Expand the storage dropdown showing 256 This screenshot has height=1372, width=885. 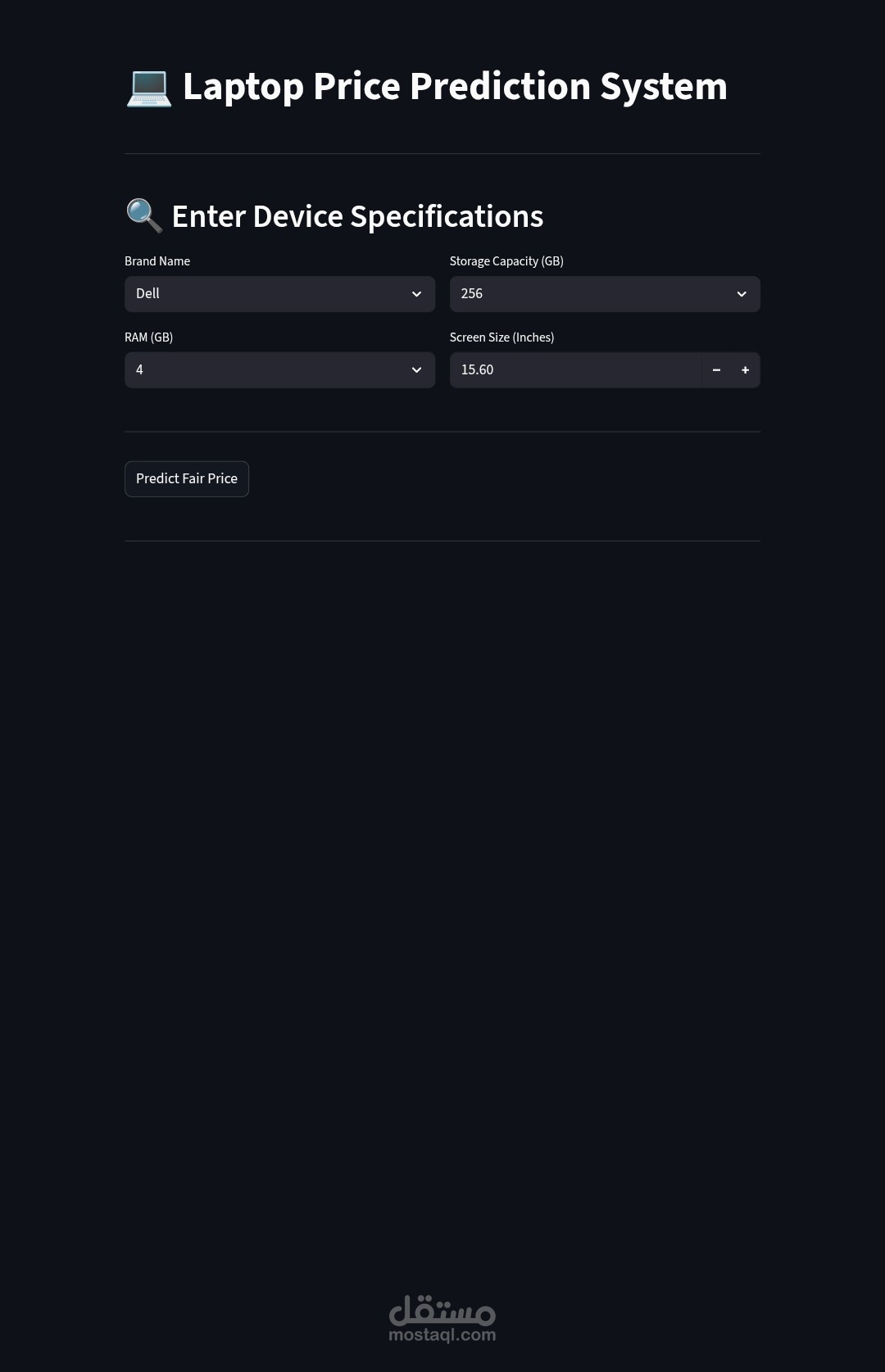coord(596,294)
